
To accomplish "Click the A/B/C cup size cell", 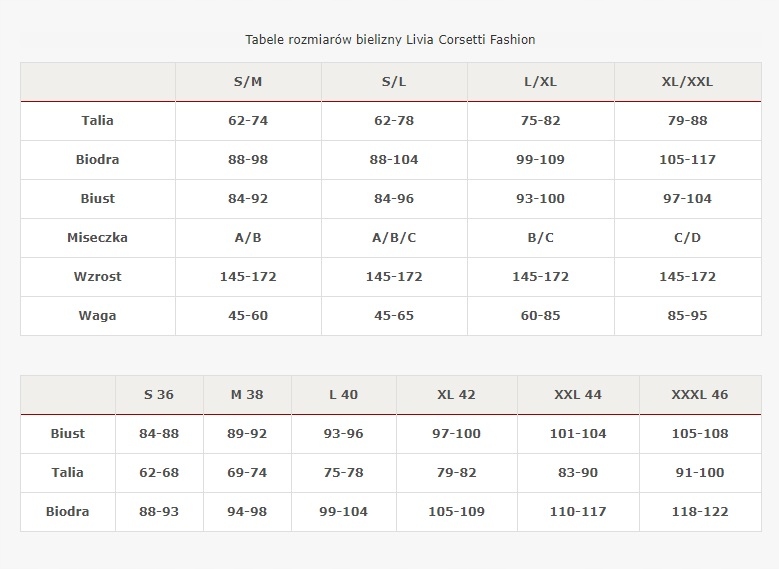I will (394, 238).
